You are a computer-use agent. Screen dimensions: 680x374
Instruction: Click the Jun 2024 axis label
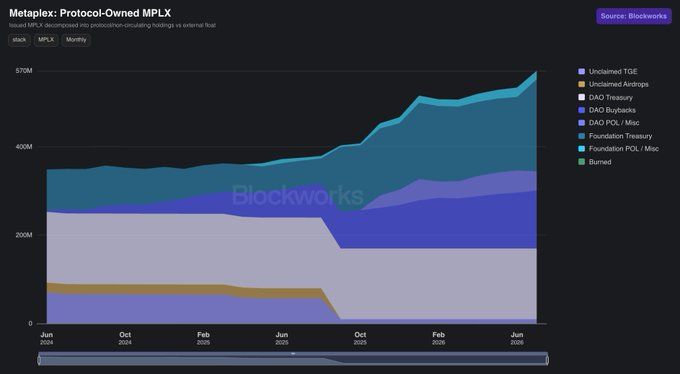tap(46, 338)
